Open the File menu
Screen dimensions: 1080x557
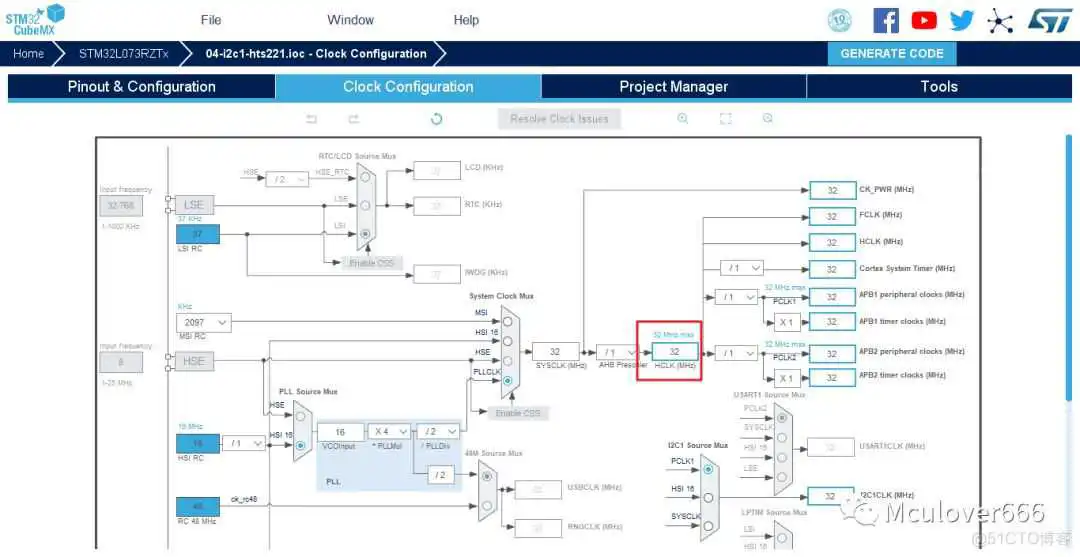click(x=211, y=20)
